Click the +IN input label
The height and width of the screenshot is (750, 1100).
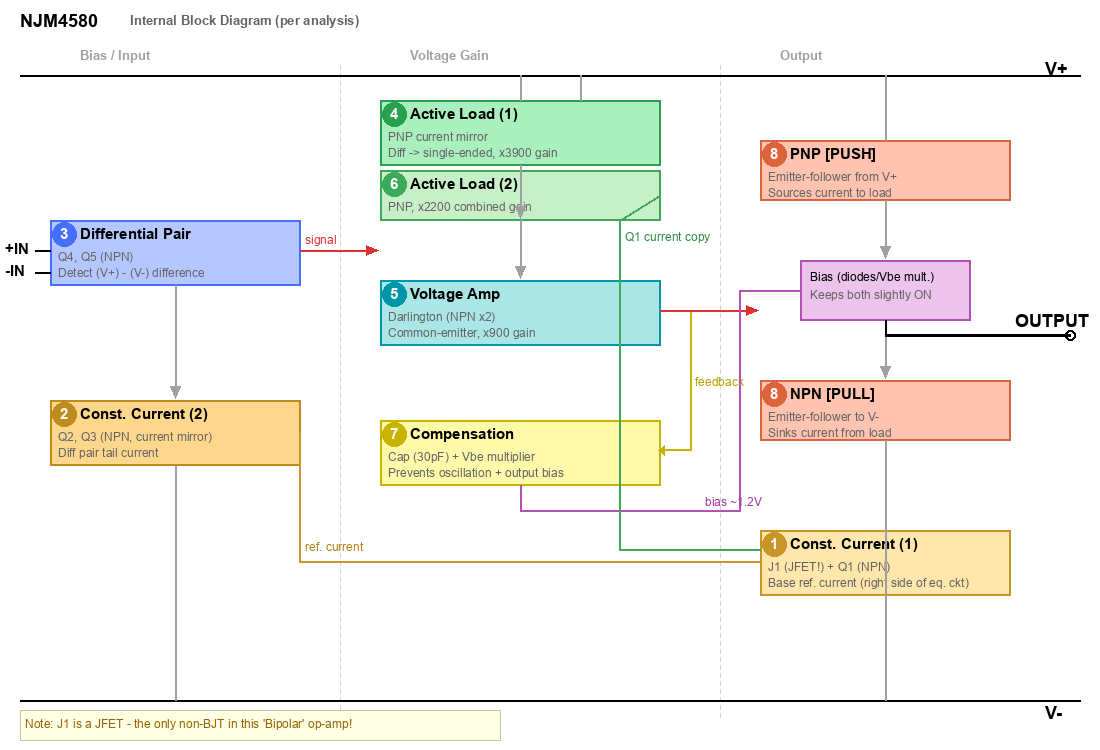(17, 249)
